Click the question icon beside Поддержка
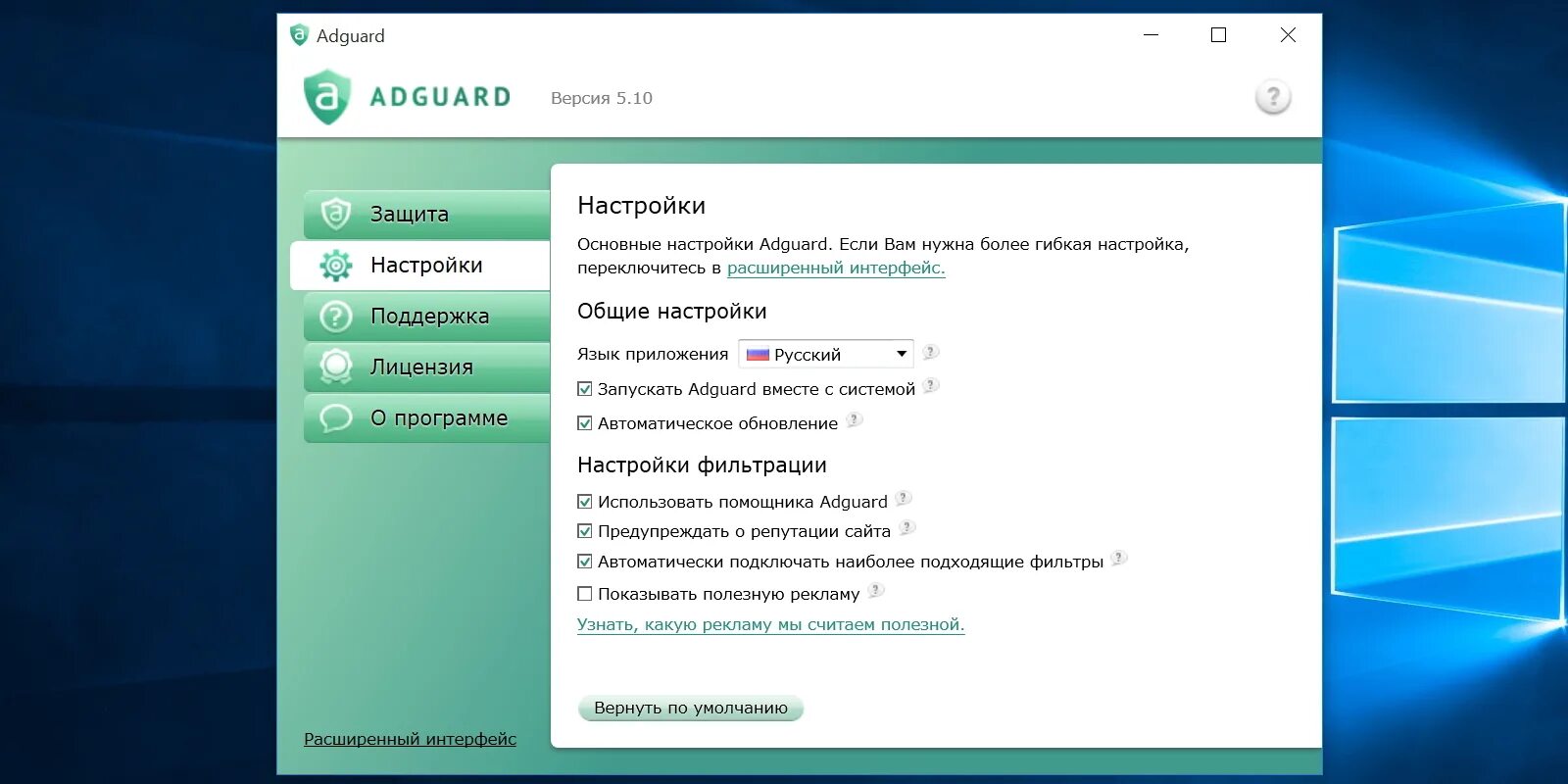The width and height of the screenshot is (1568, 784). pos(336,316)
